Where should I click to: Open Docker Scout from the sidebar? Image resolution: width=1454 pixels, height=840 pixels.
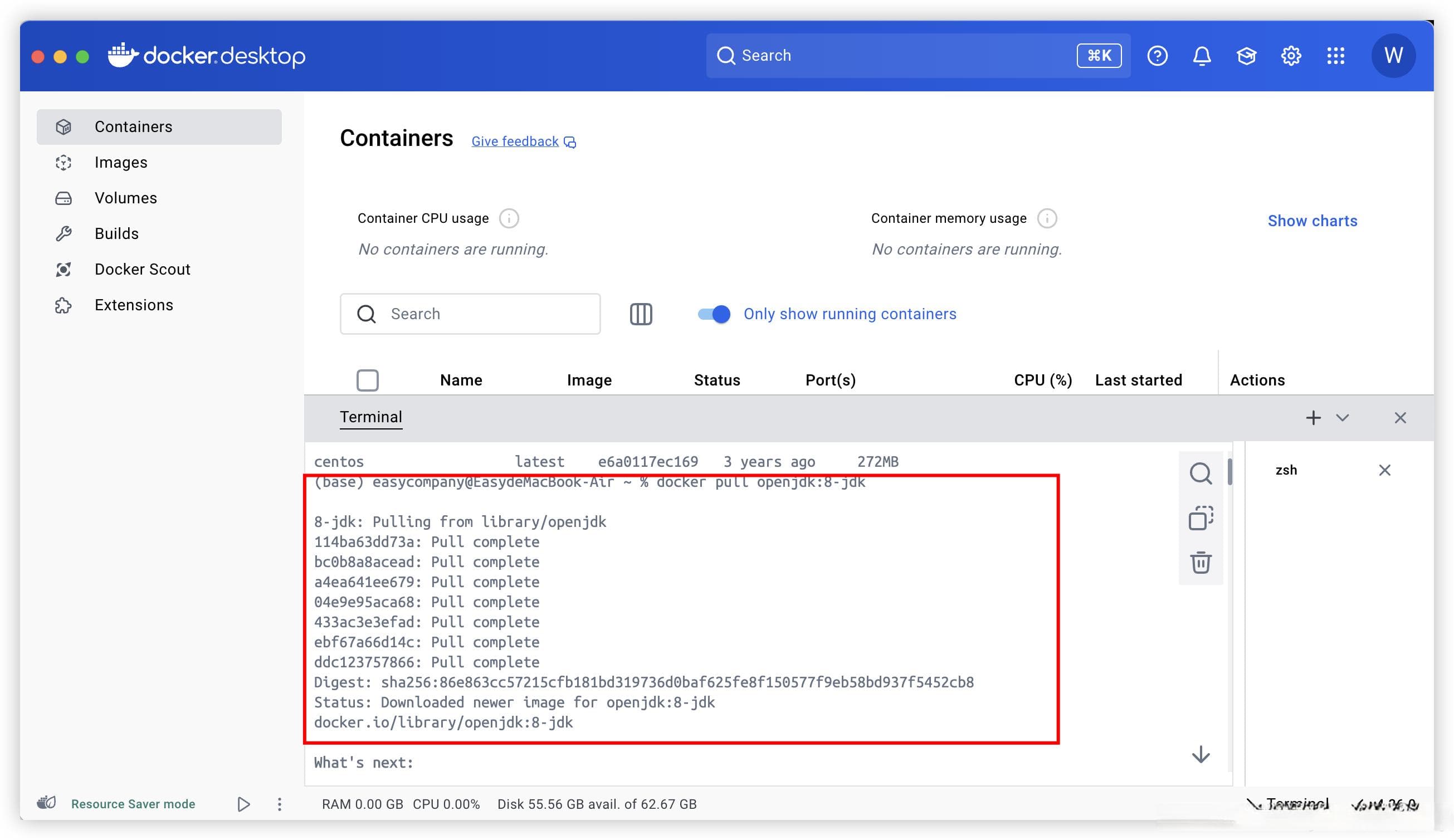click(x=159, y=270)
